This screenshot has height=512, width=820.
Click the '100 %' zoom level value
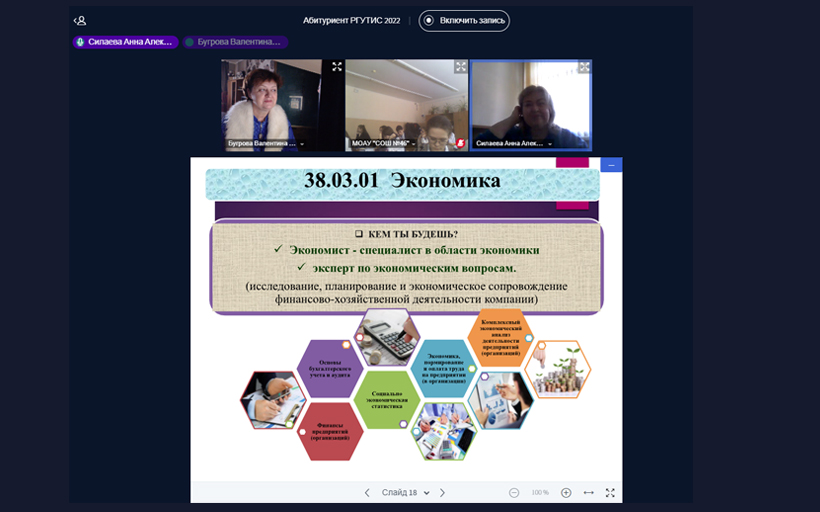(540, 493)
